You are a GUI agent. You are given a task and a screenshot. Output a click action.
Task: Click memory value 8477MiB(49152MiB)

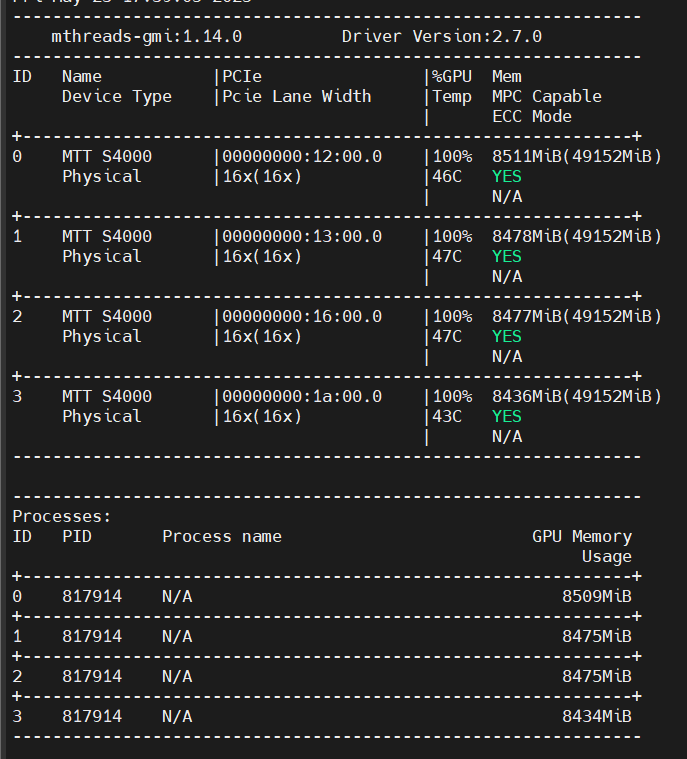click(x=577, y=317)
